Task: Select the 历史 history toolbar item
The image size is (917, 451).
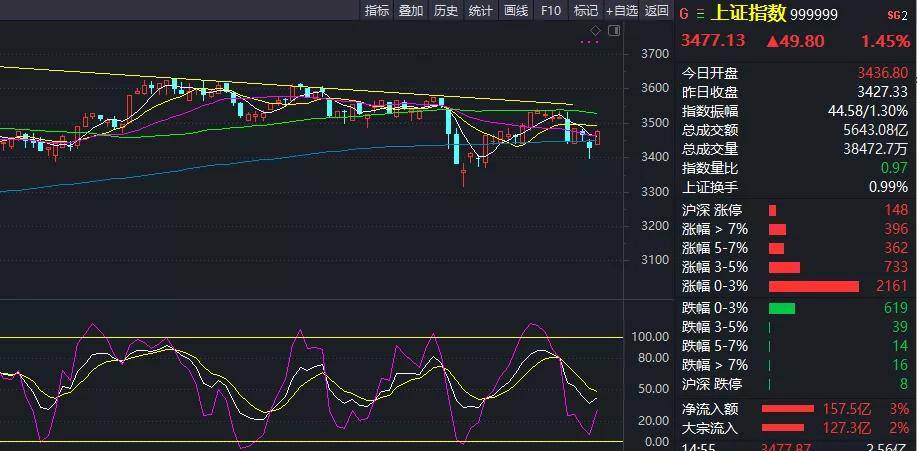Action: coord(446,11)
